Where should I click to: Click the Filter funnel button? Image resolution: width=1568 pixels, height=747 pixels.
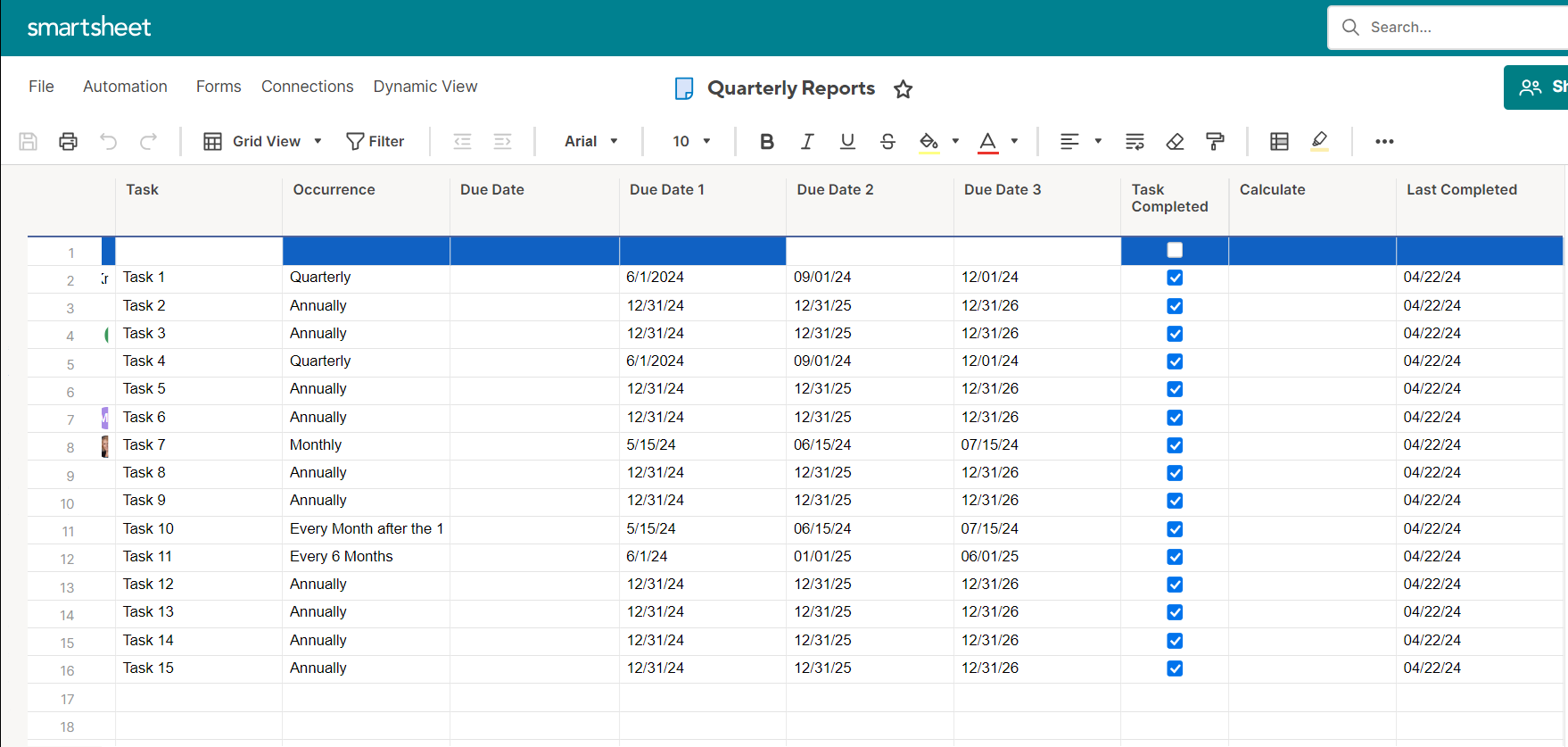coord(375,141)
